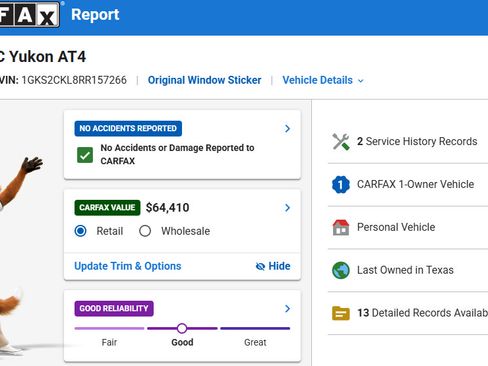
Task: Click the CARFAX logo in header
Action: click(x=30, y=14)
